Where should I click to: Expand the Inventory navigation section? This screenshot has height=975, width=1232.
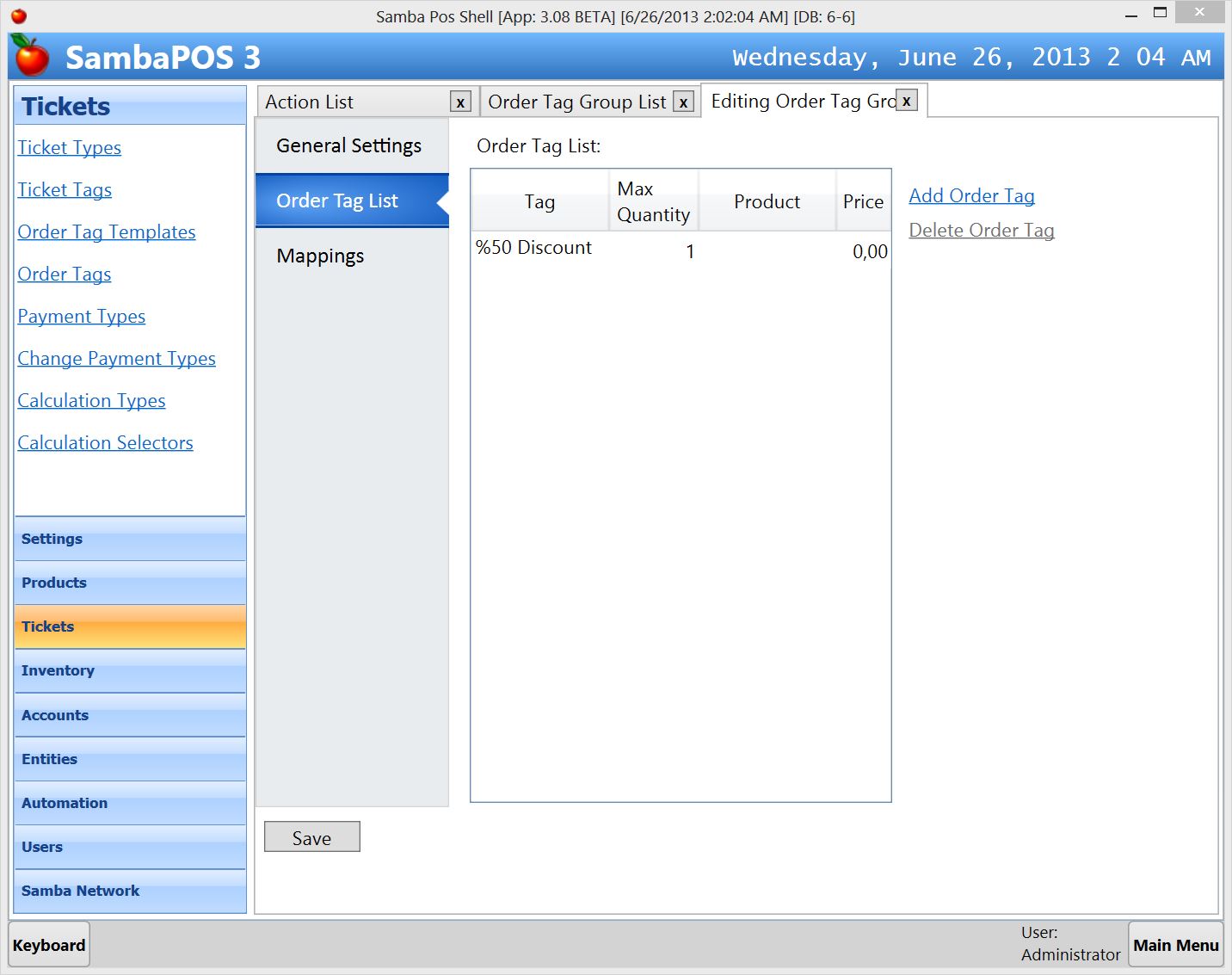click(x=129, y=671)
